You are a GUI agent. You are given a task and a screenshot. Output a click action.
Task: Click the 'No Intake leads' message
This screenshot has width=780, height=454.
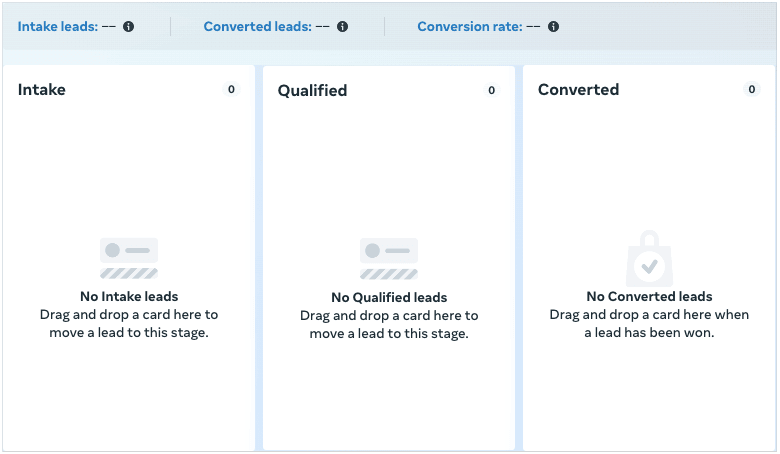pos(129,297)
